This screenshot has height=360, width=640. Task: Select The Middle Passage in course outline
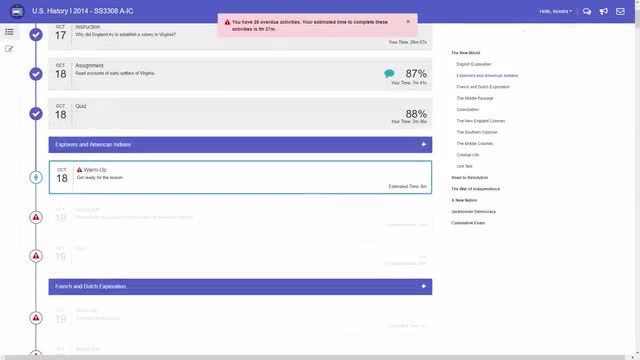475,98
